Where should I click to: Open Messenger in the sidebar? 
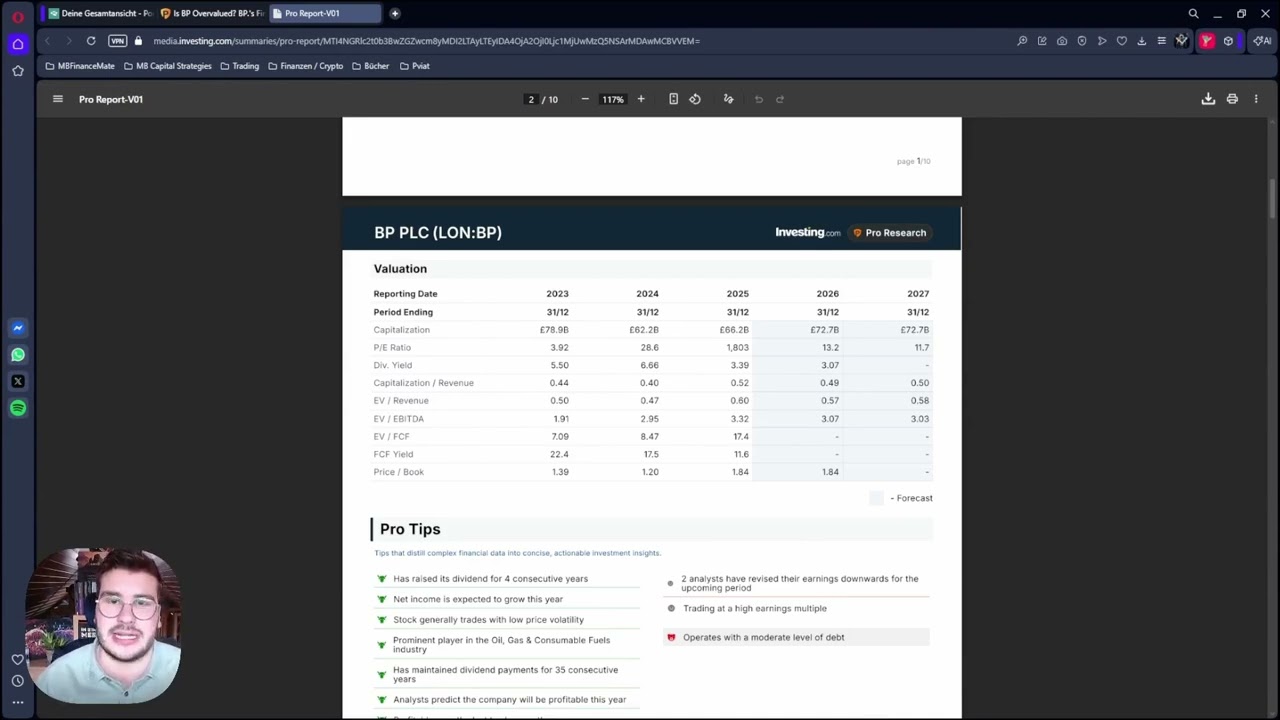(17, 328)
